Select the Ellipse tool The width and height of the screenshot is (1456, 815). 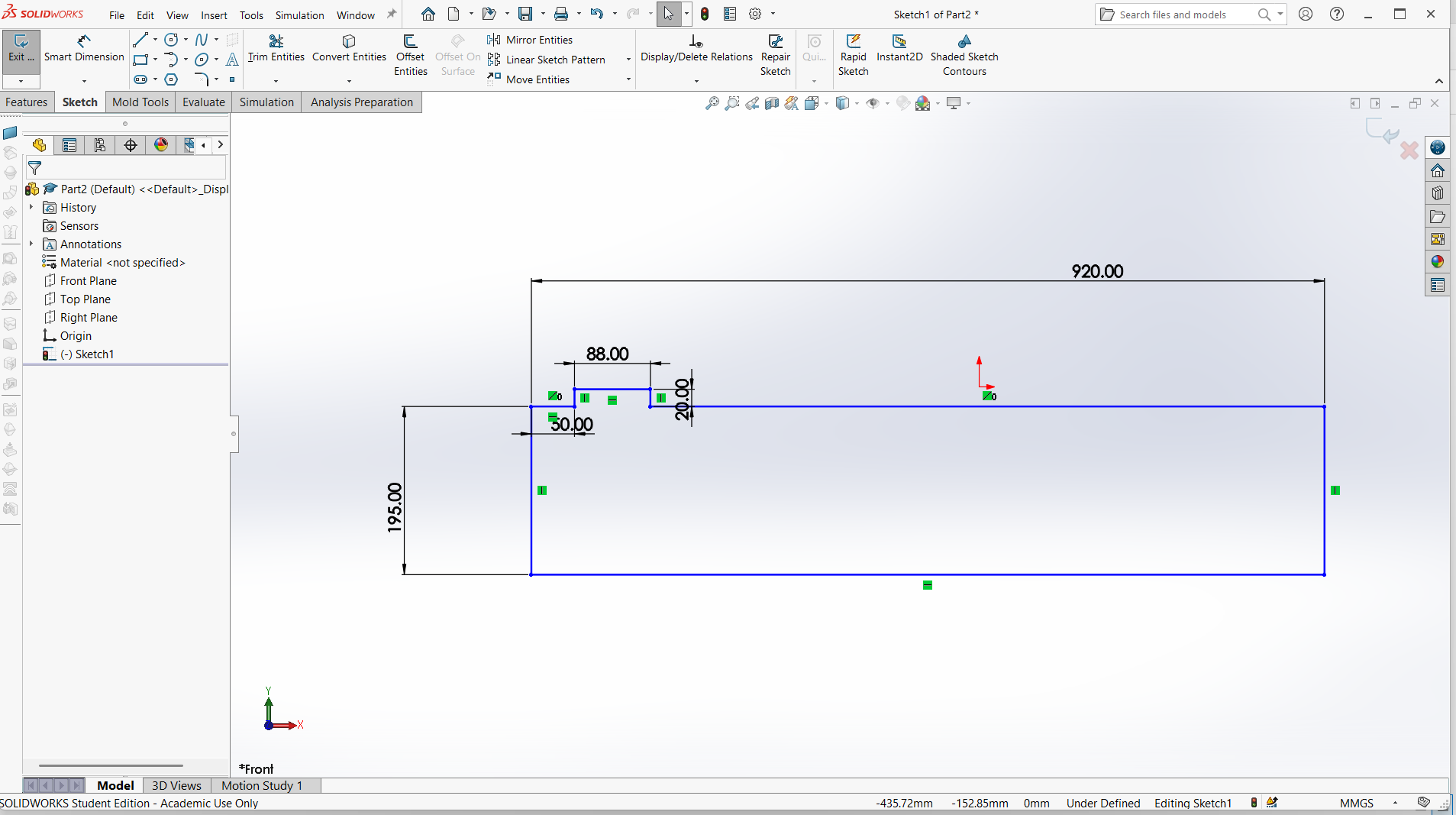tap(202, 60)
